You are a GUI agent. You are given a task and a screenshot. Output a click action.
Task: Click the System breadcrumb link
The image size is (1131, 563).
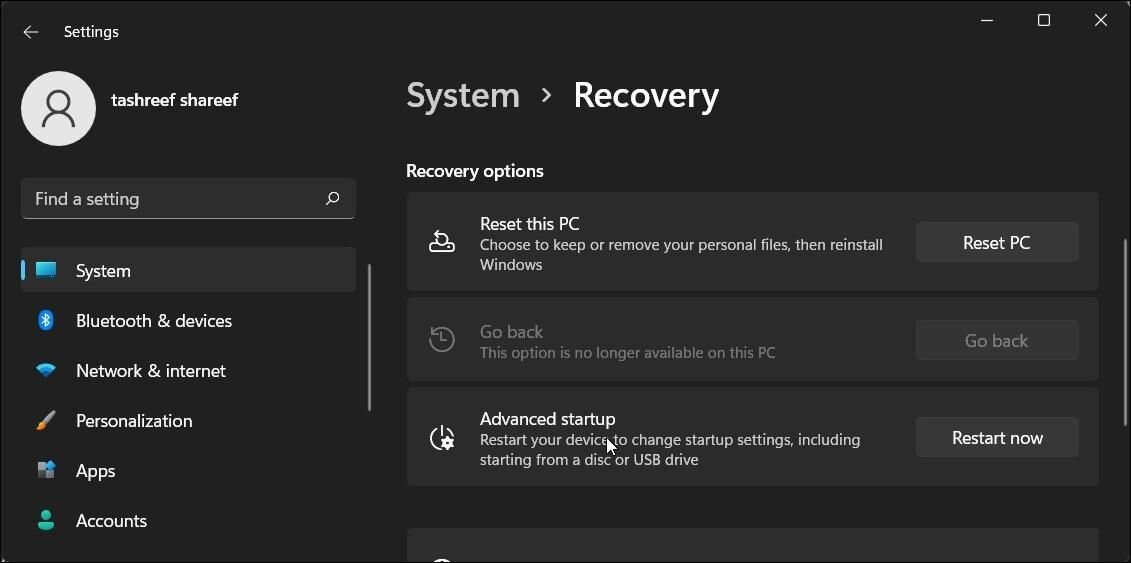pos(462,96)
